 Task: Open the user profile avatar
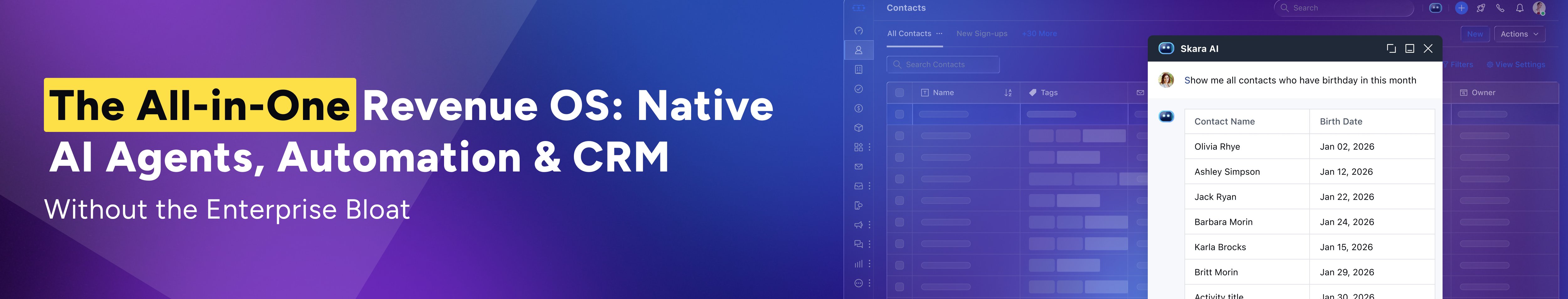[x=1539, y=8]
